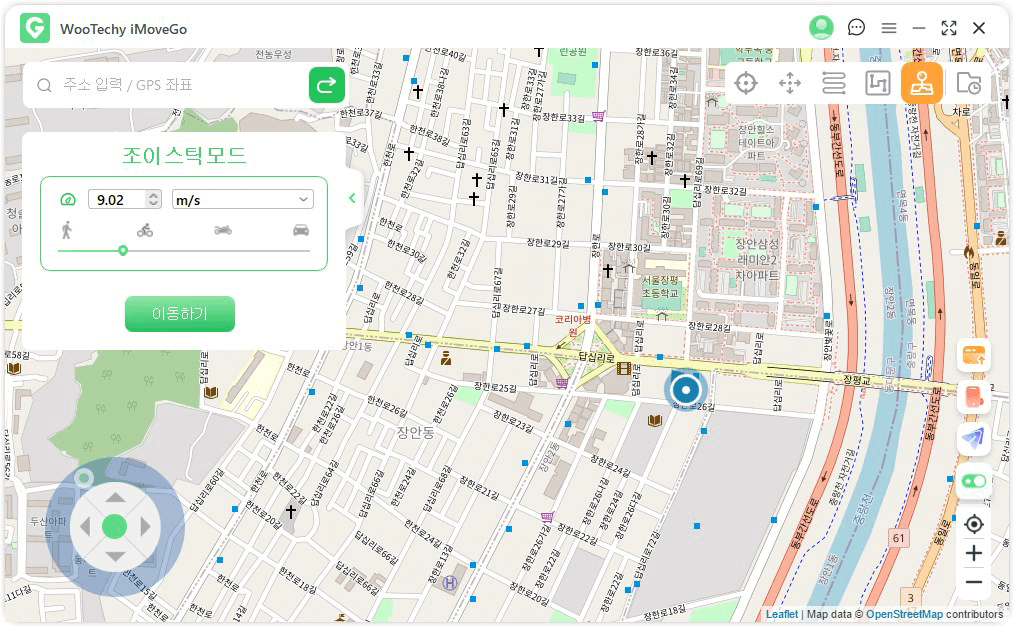Activate the orange joystick mode icon
The width and height of the screenshot is (1014, 627).
(x=921, y=84)
